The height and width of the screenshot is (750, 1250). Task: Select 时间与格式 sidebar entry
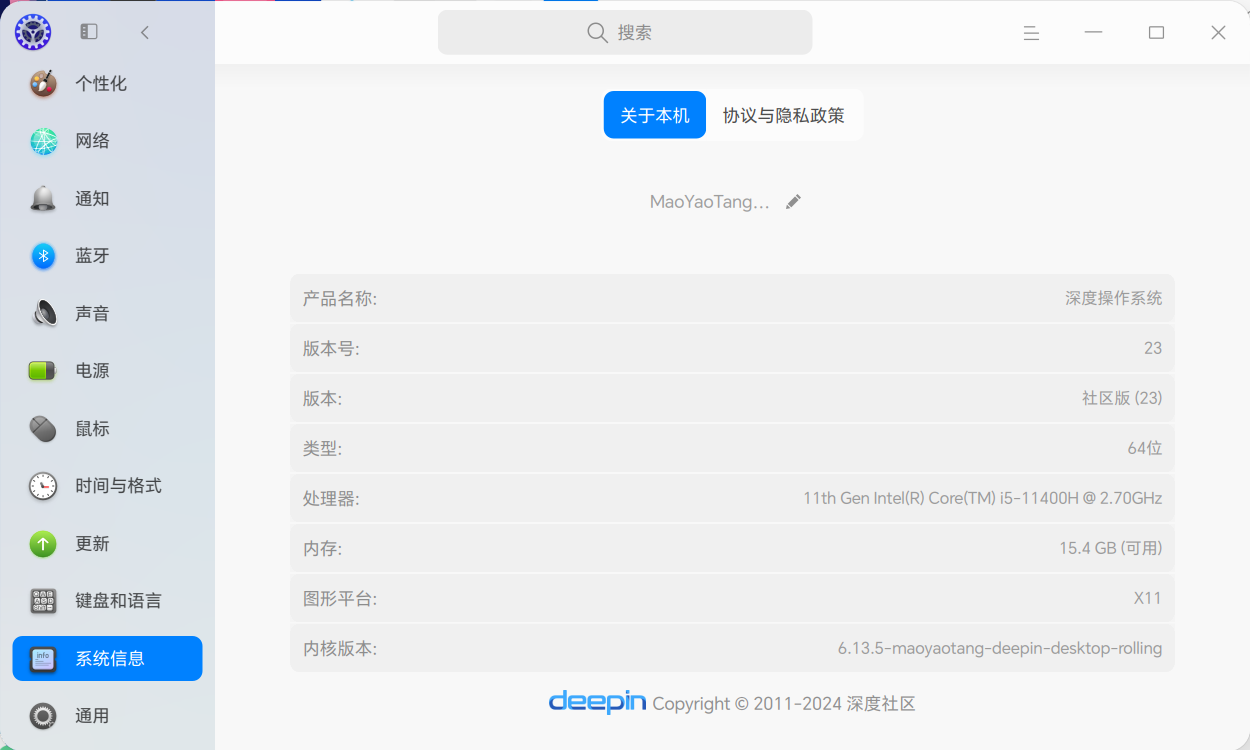pos(107,486)
